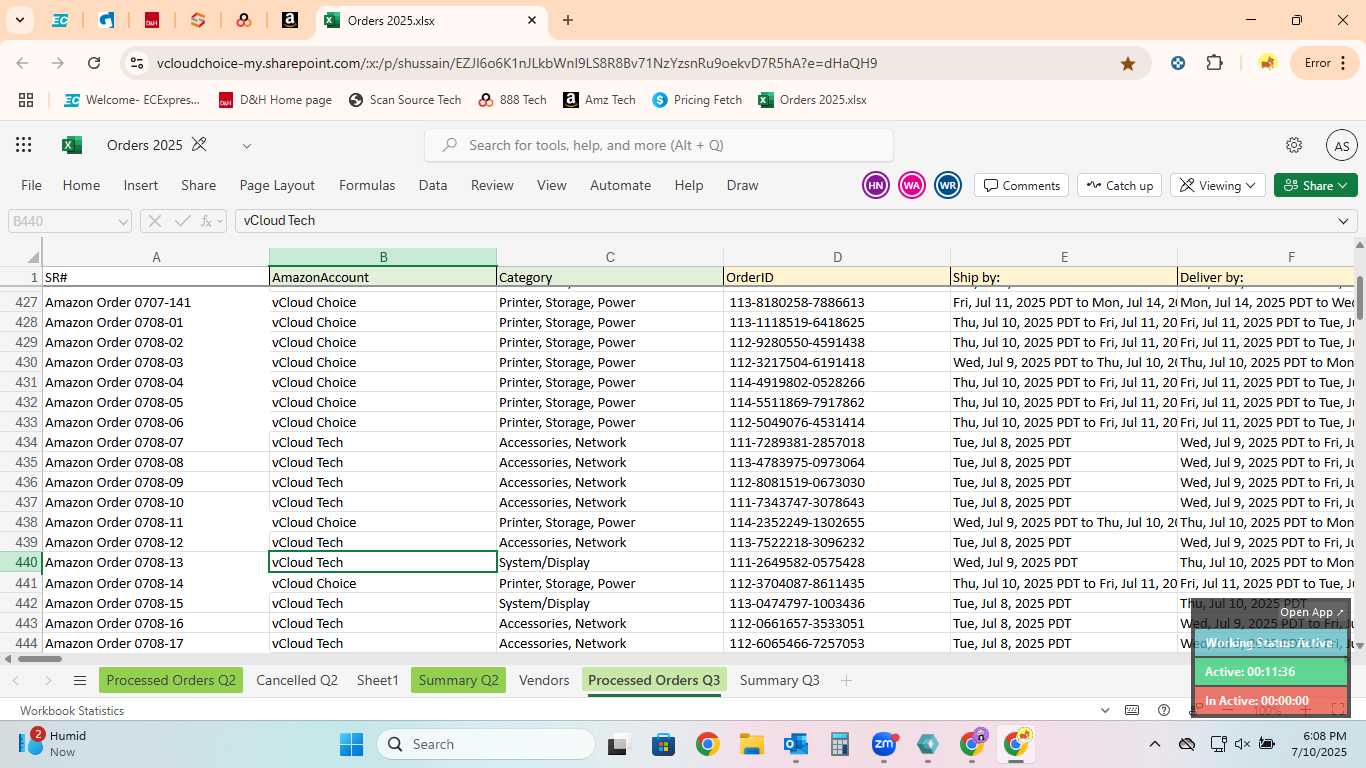The height and width of the screenshot is (768, 1366).
Task: Click Open App in tracker widget
Action: (1312, 612)
